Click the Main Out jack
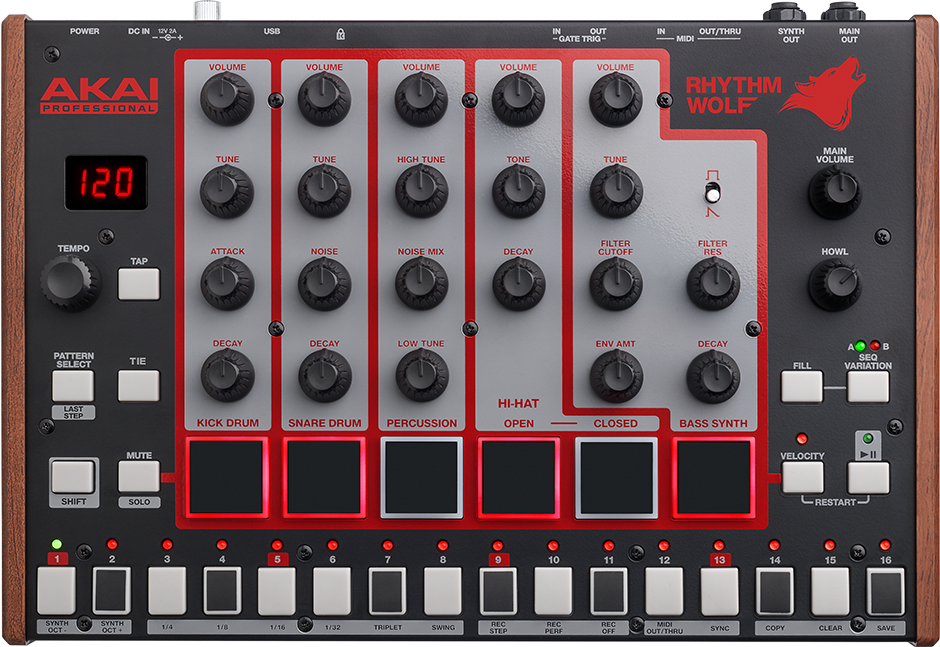 click(843, 12)
